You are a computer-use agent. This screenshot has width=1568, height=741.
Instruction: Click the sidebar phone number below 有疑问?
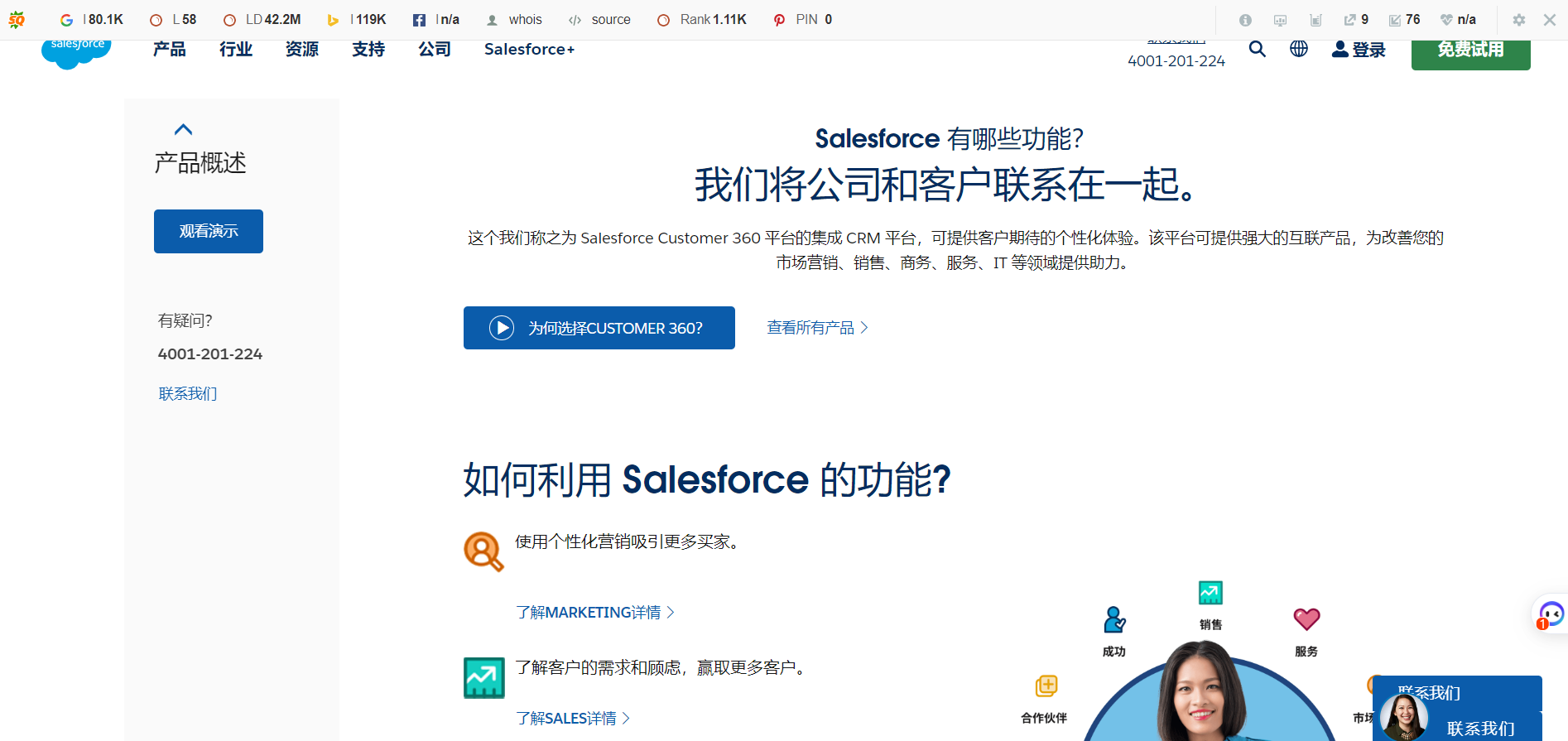[210, 354]
